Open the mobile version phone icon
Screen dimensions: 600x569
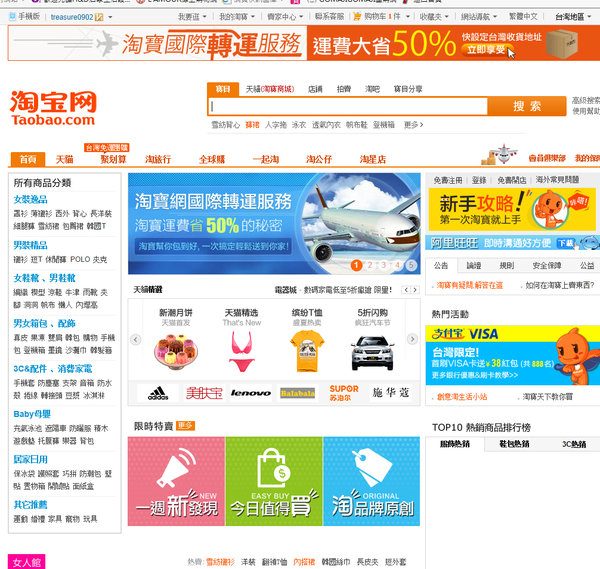click(12, 16)
